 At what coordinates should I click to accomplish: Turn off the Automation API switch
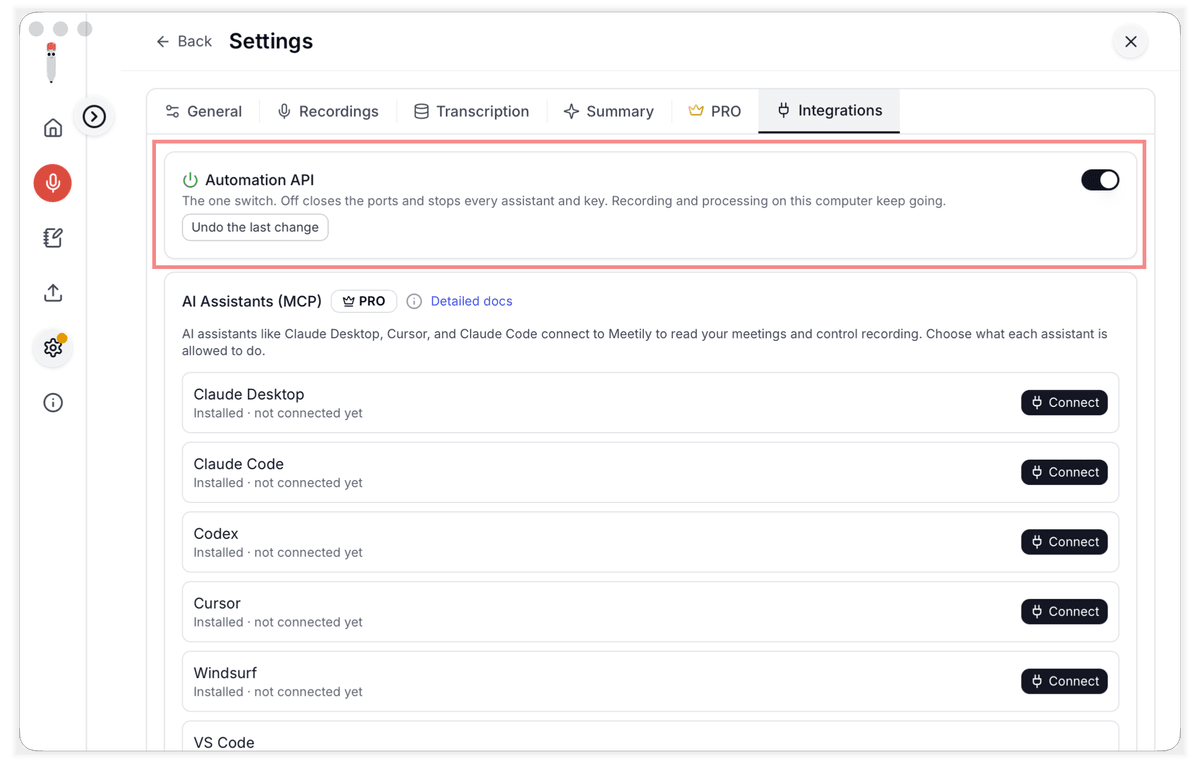(x=1100, y=180)
